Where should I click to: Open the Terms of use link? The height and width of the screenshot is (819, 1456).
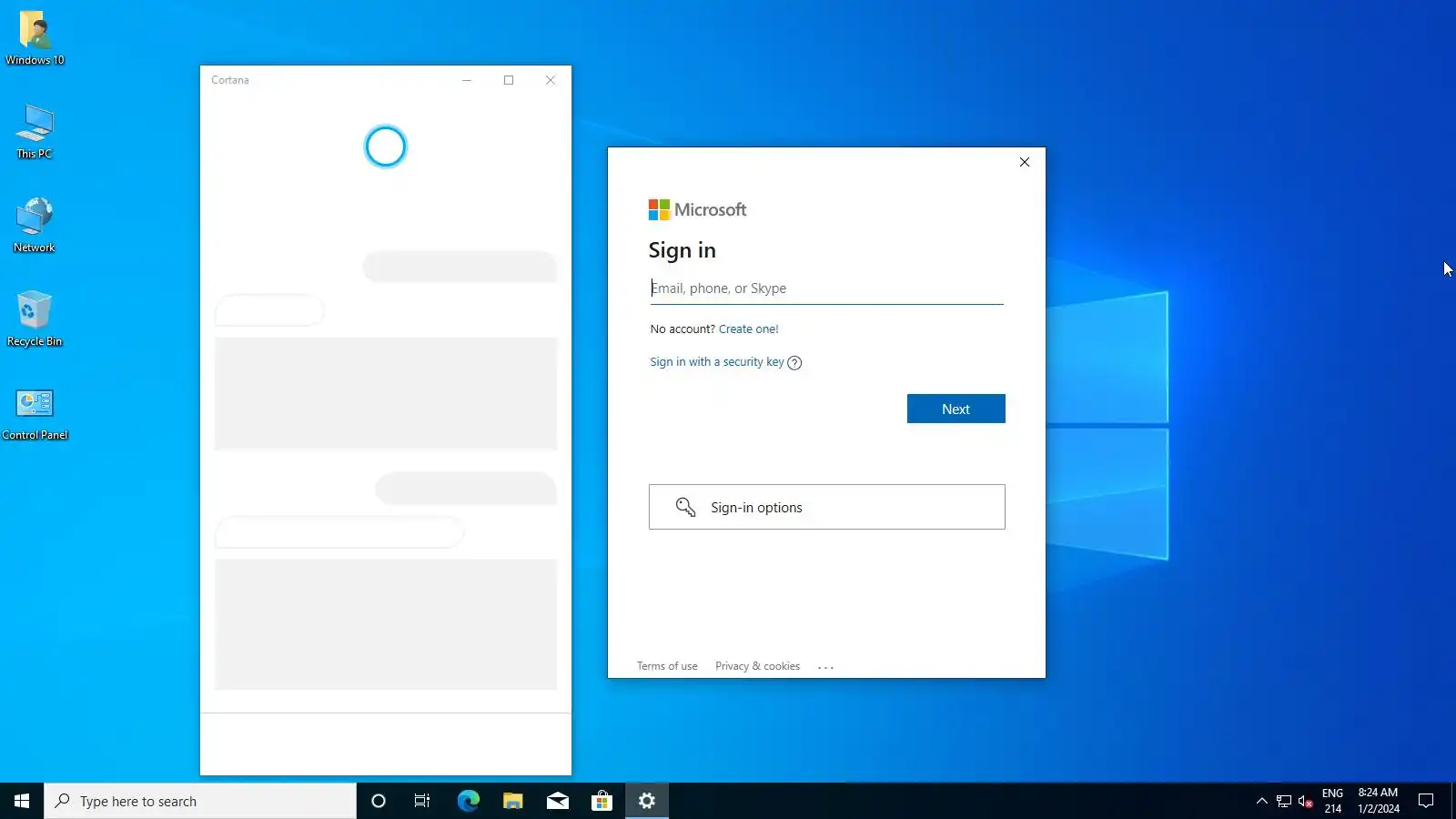tap(667, 666)
